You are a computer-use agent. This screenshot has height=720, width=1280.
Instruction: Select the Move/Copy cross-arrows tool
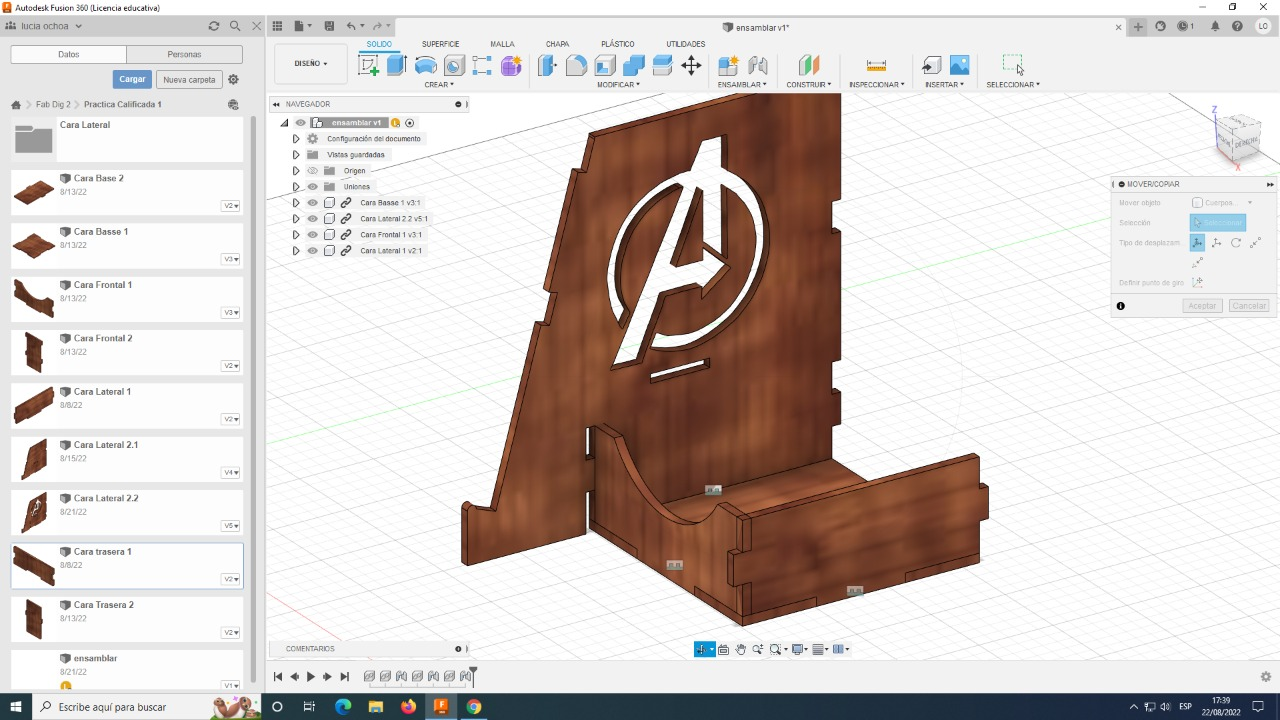click(x=691, y=66)
